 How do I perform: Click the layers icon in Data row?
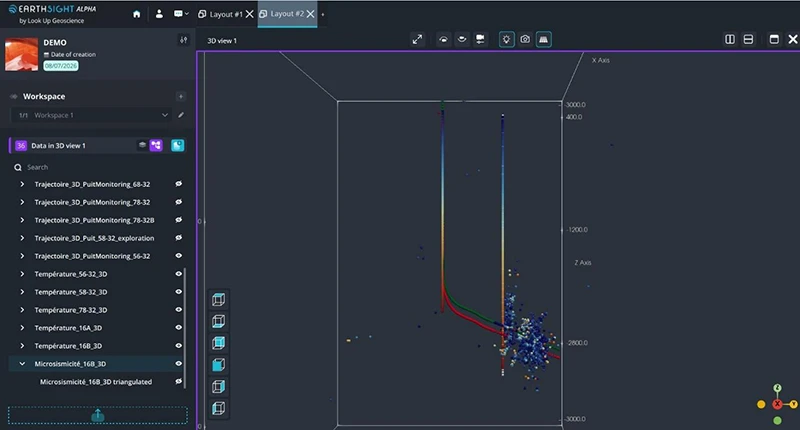(142, 145)
